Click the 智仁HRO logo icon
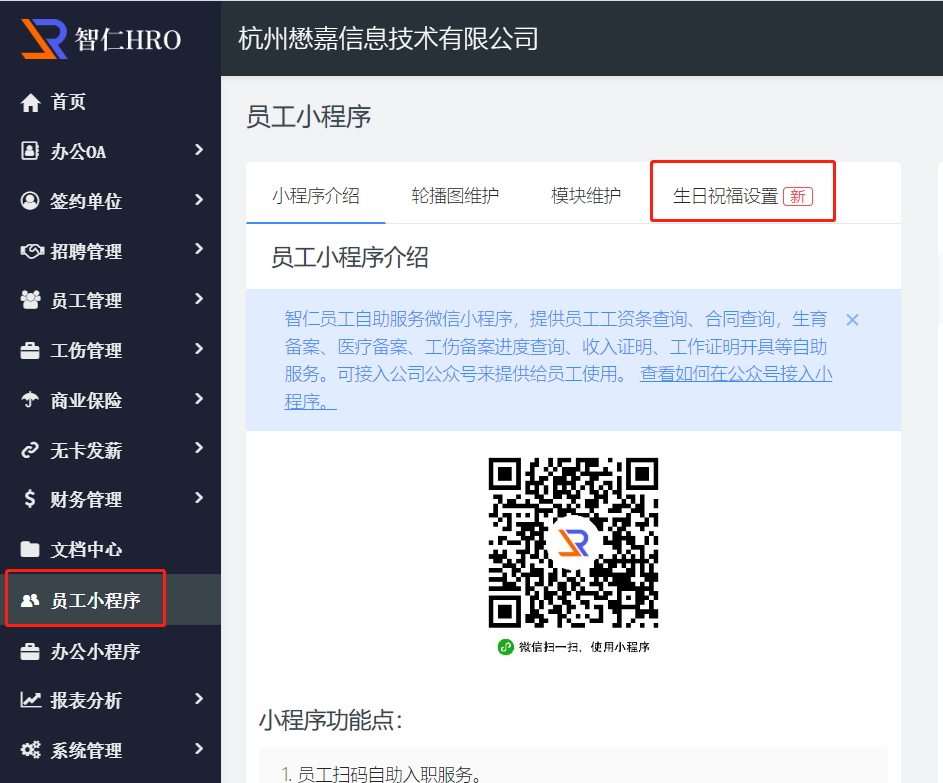943x783 pixels. click(44, 39)
